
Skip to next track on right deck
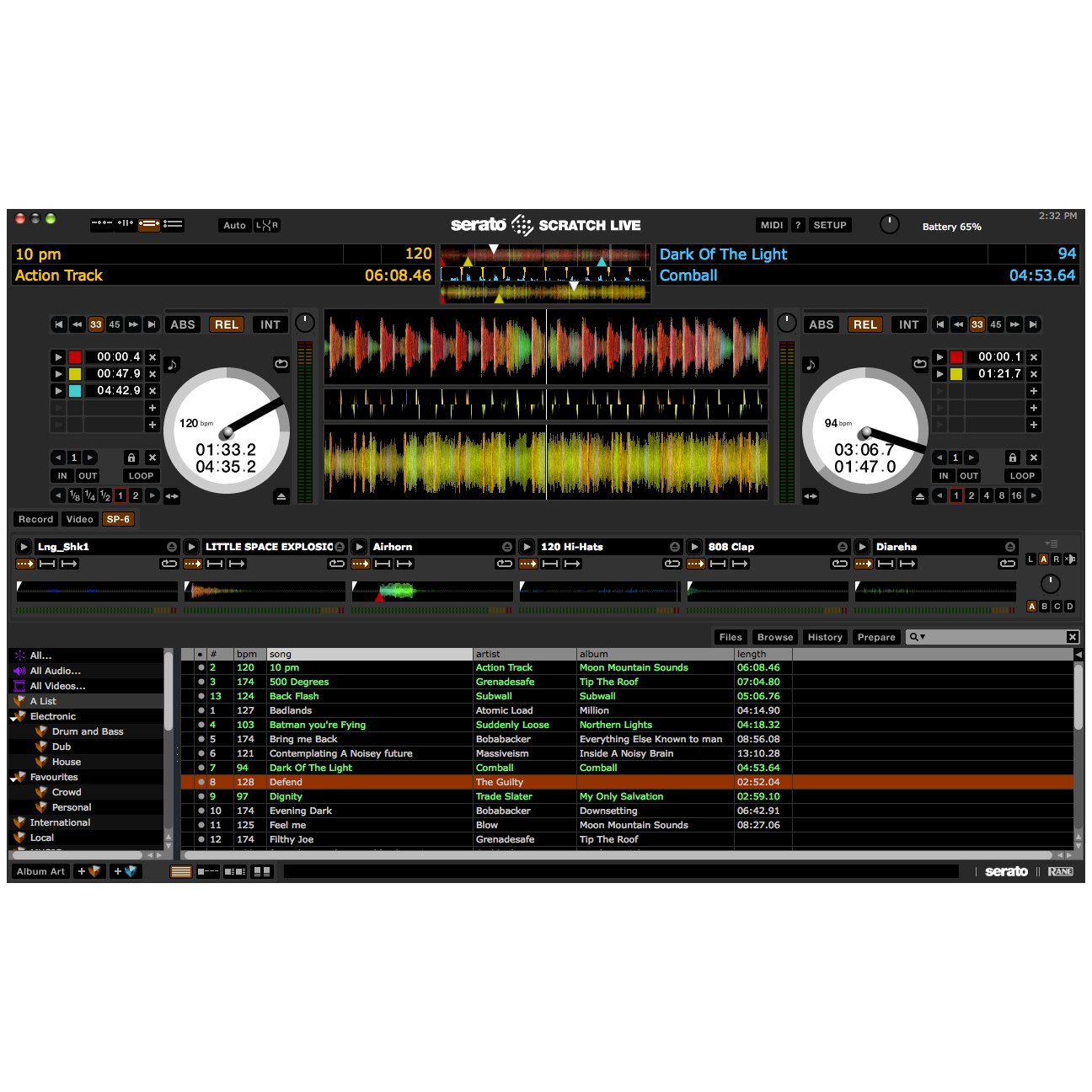(x=1033, y=324)
